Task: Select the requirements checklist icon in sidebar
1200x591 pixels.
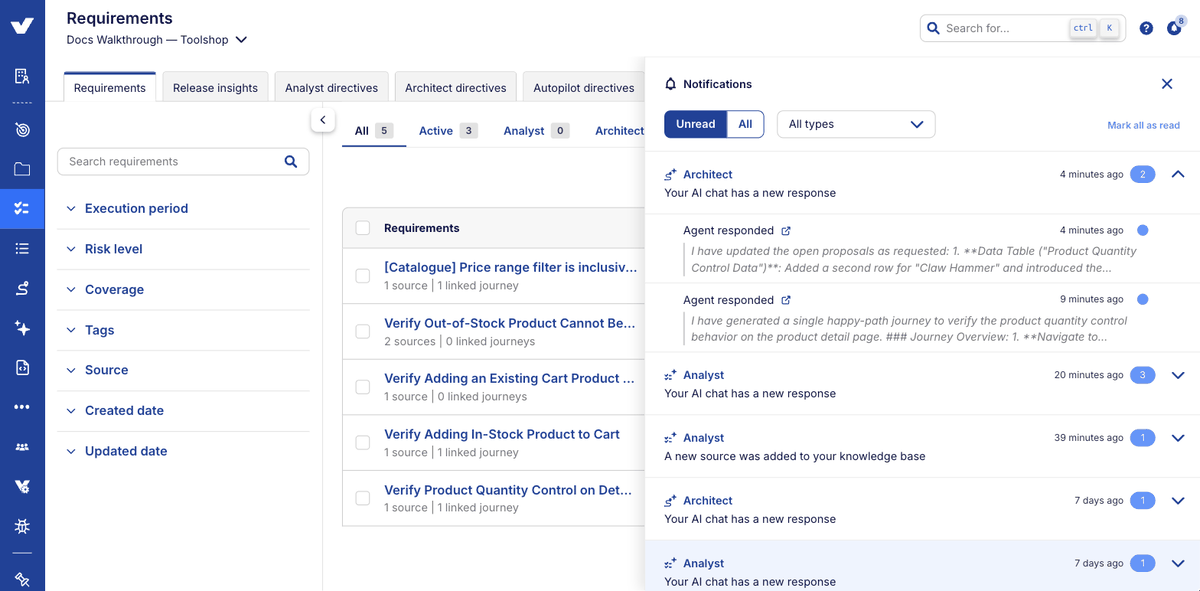Action: (x=22, y=209)
